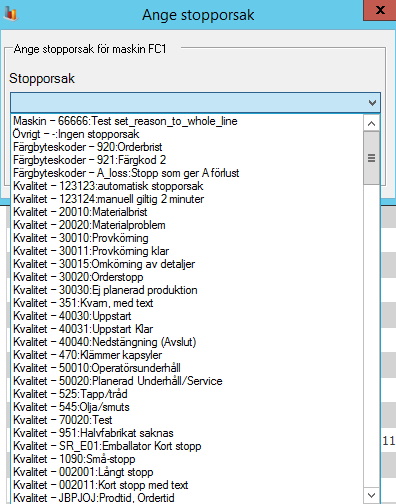396x504 pixels.
Task: Select Kvalitet – 70020:Test
Action: pos(187,420)
